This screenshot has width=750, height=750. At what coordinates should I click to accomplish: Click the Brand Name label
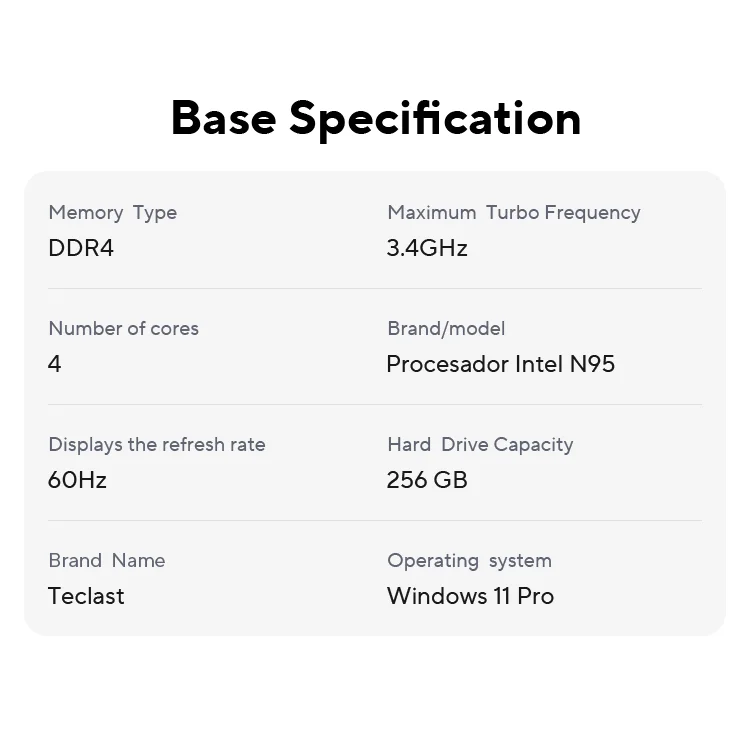click(106, 560)
